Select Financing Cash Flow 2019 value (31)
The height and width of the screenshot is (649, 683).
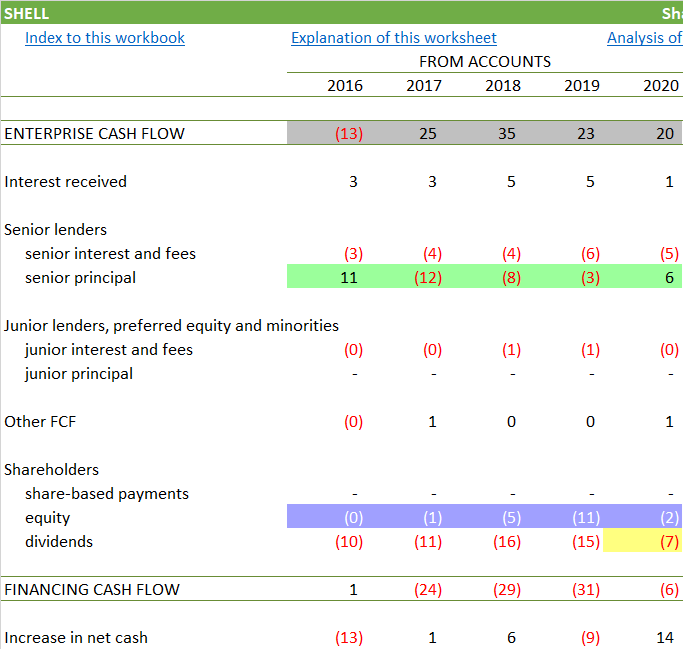586,589
